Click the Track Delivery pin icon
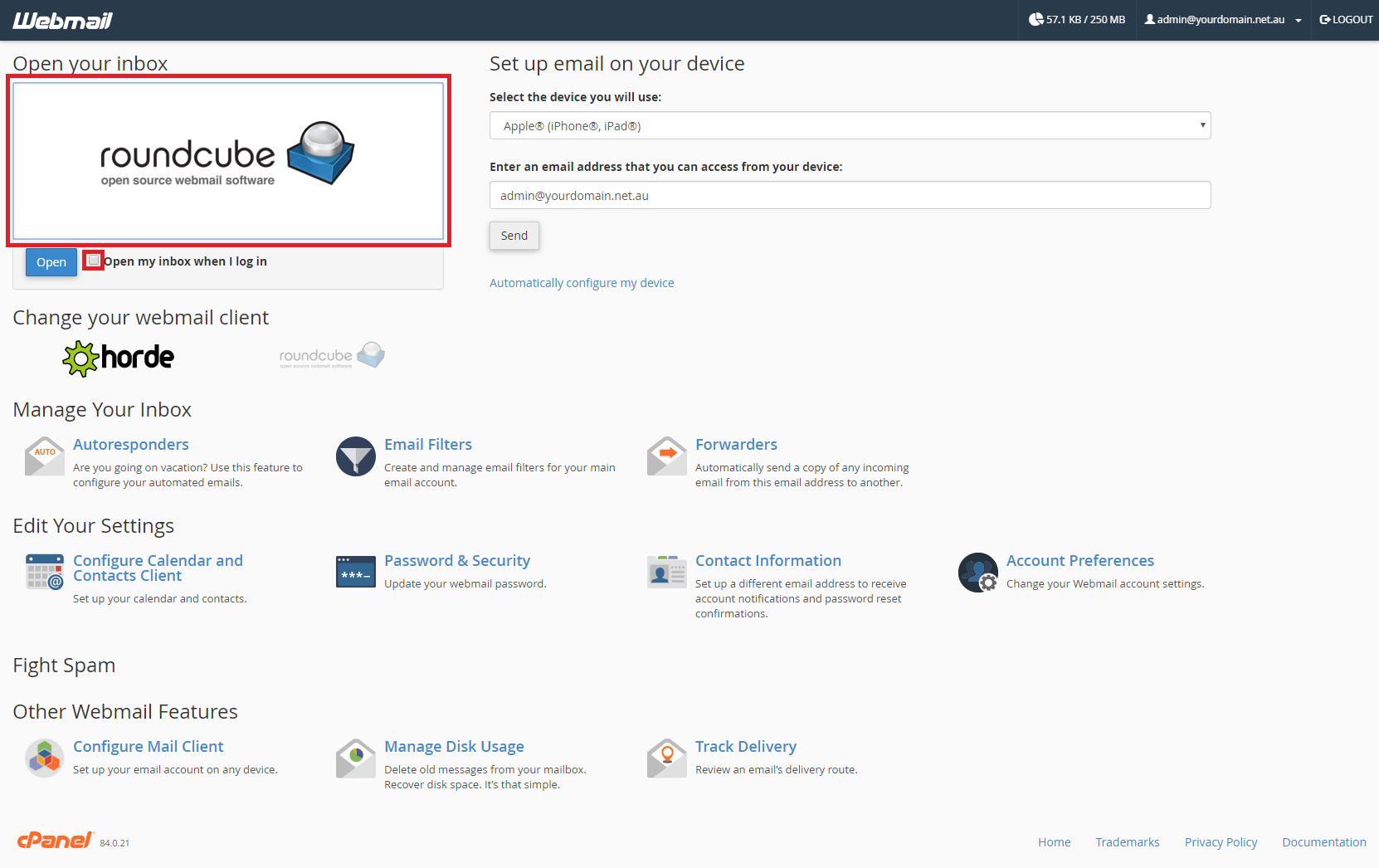The width and height of the screenshot is (1379, 868). (667, 758)
